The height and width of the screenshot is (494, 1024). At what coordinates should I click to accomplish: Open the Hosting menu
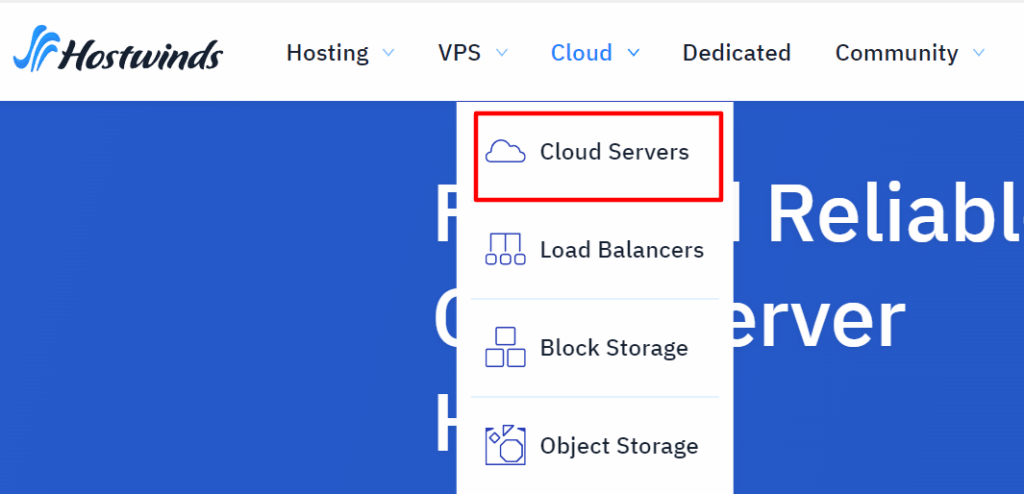[327, 52]
